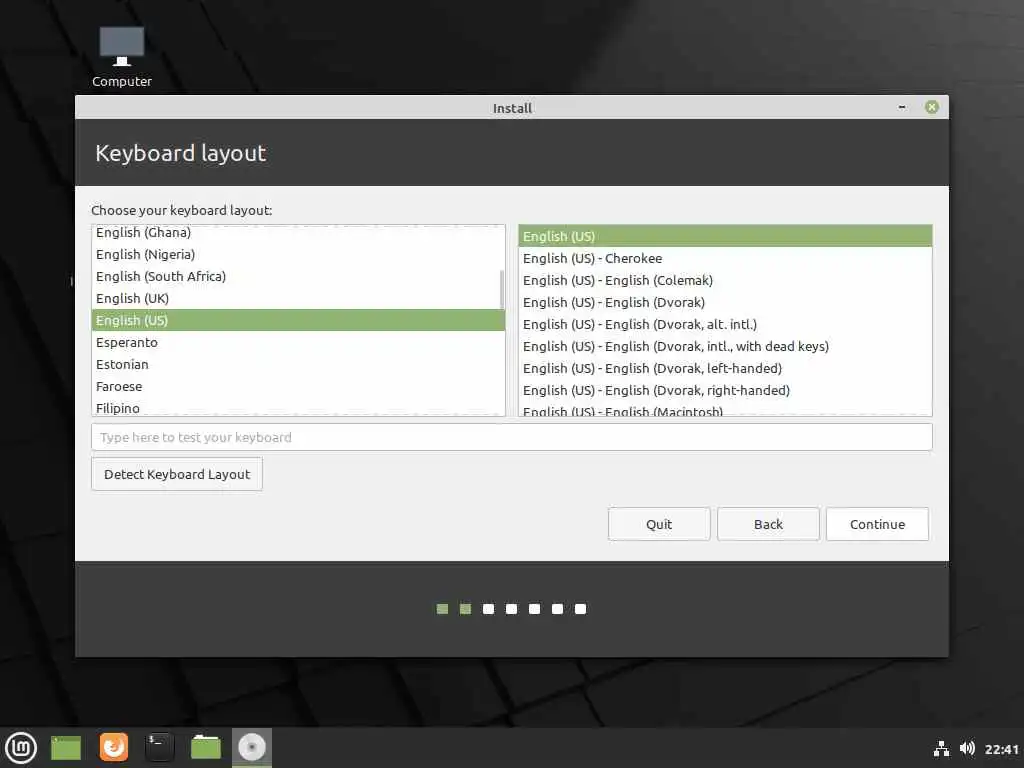This screenshot has width=1024, height=768.
Task: Select English (Nigeria) layout
Action: tap(298, 254)
